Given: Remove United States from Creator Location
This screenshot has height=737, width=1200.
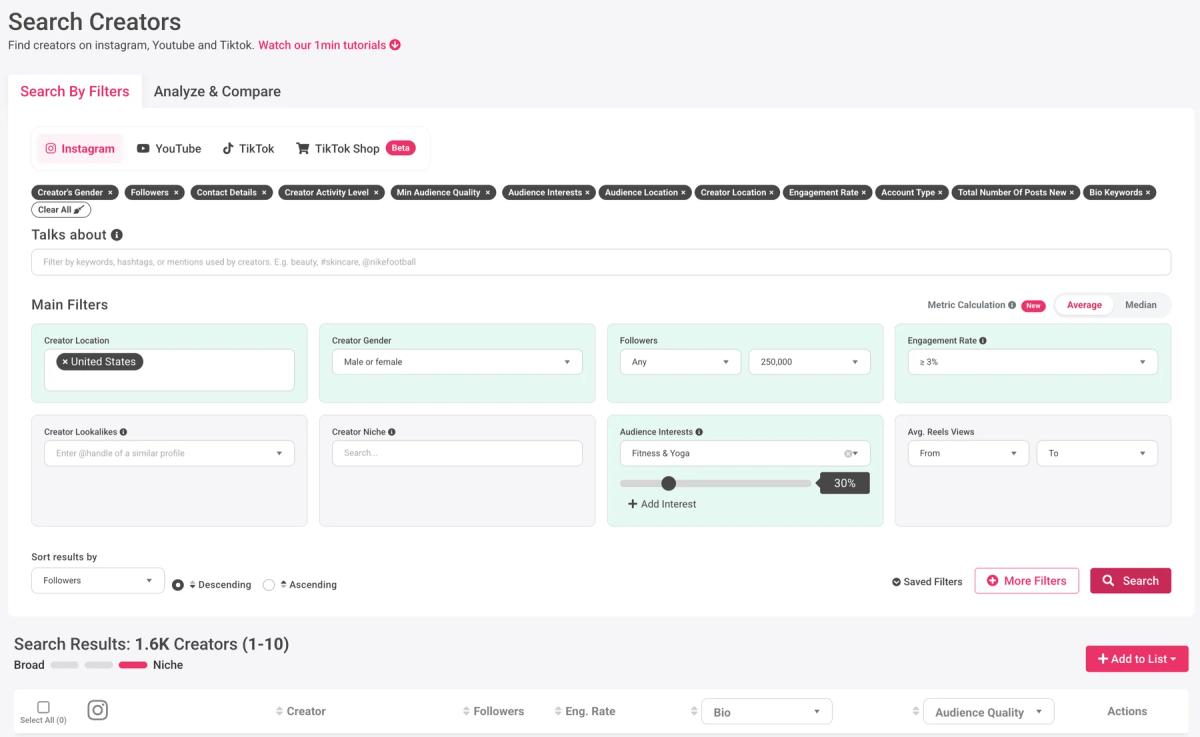Looking at the screenshot, I should click(65, 362).
